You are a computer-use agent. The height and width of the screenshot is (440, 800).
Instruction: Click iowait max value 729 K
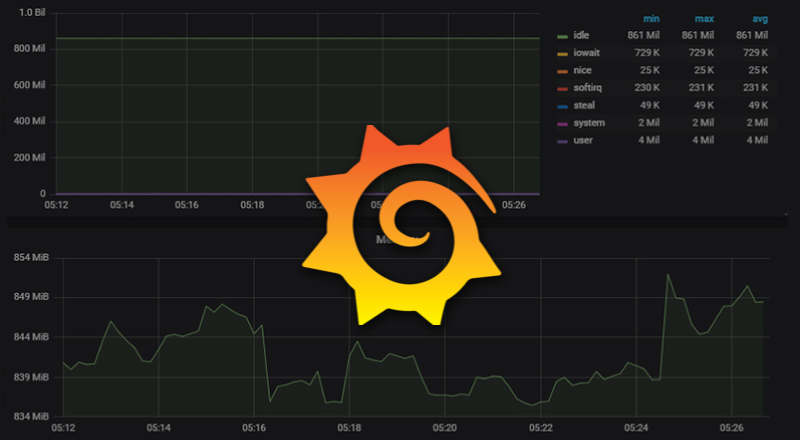701,53
